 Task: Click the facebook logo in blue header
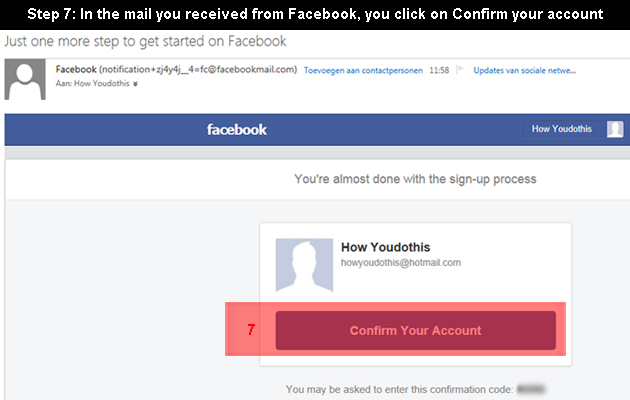coord(237,130)
